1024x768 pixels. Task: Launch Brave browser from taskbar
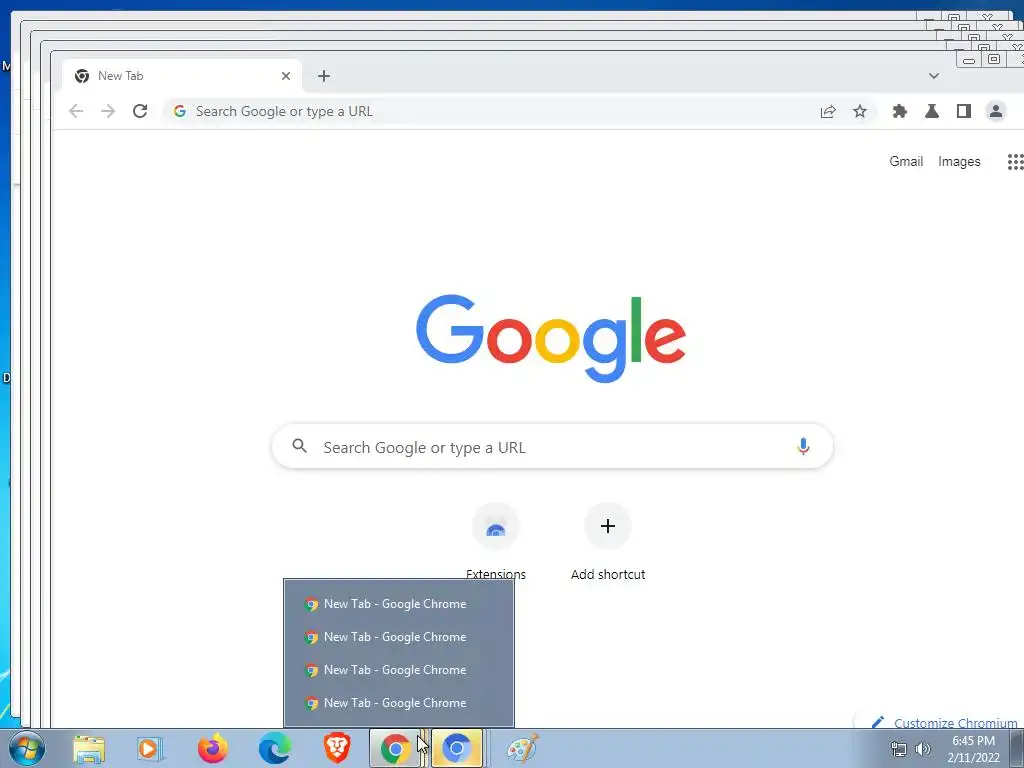(336, 748)
